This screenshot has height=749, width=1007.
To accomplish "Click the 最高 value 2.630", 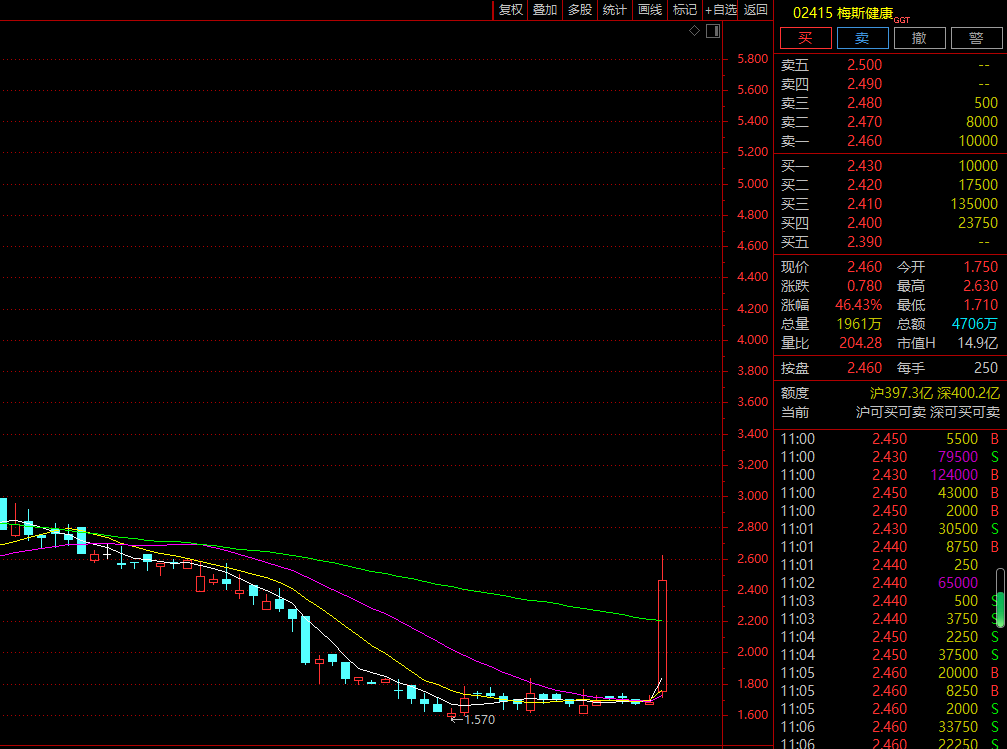I will coord(980,286).
